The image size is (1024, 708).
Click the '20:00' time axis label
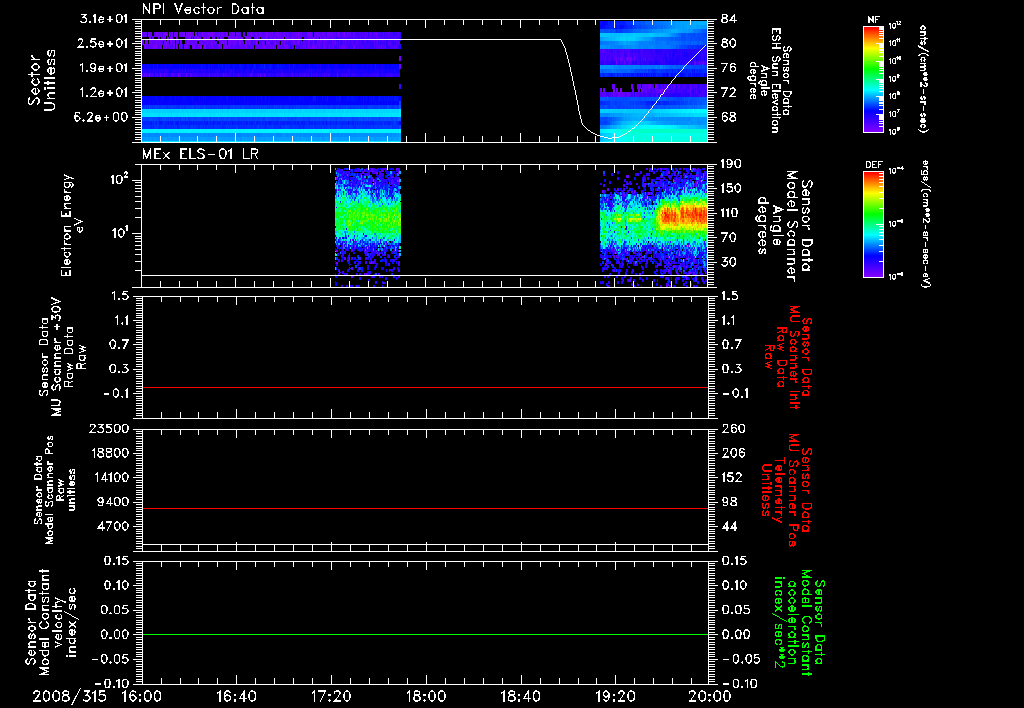(x=710, y=696)
